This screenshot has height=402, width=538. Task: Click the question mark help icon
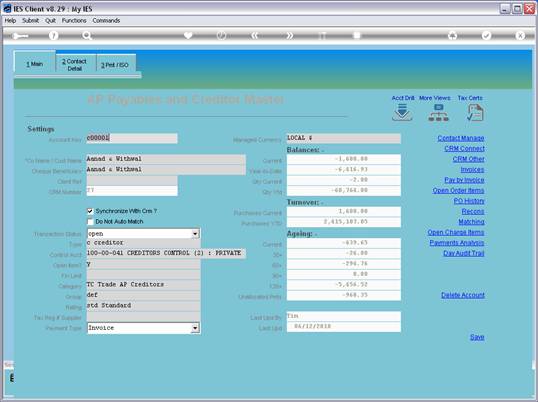pyautogui.click(x=54, y=35)
